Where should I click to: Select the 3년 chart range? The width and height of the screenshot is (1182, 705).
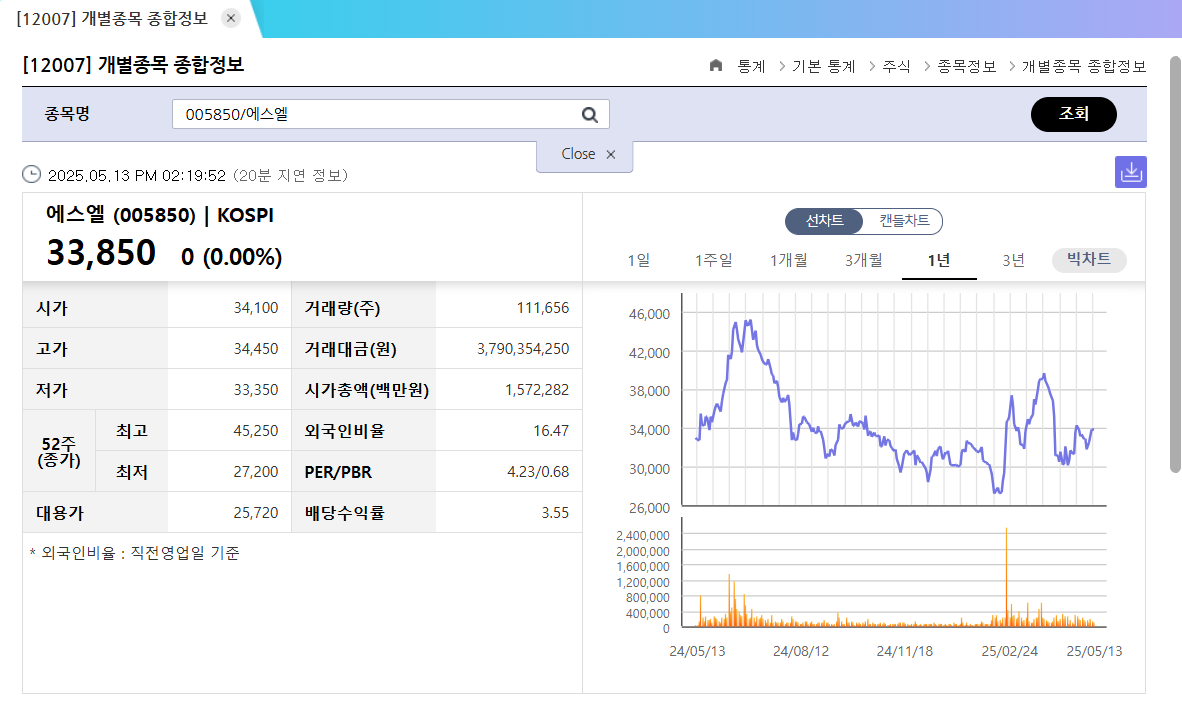[1013, 259]
